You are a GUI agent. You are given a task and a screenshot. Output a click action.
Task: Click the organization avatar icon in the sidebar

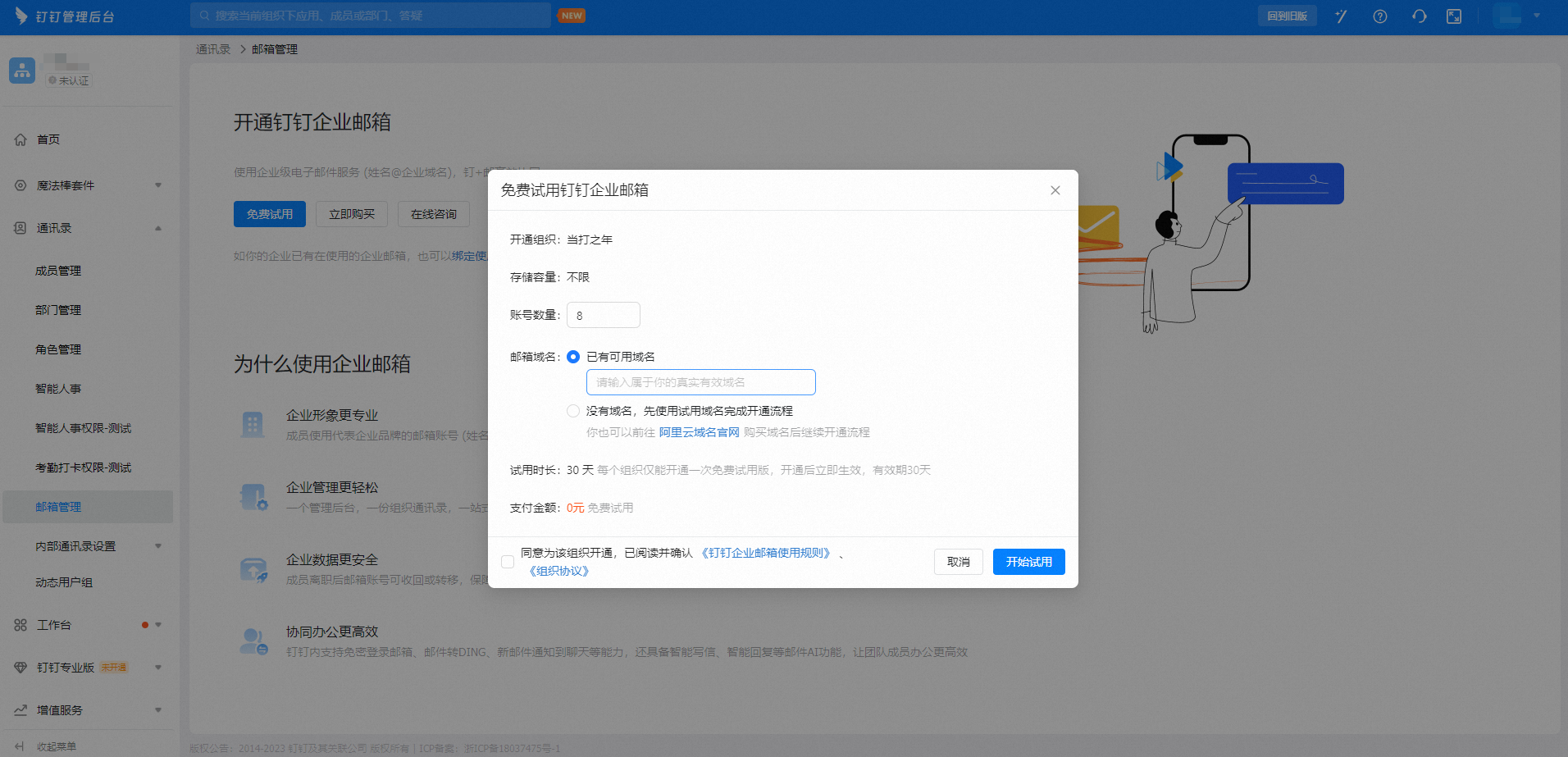(22, 71)
